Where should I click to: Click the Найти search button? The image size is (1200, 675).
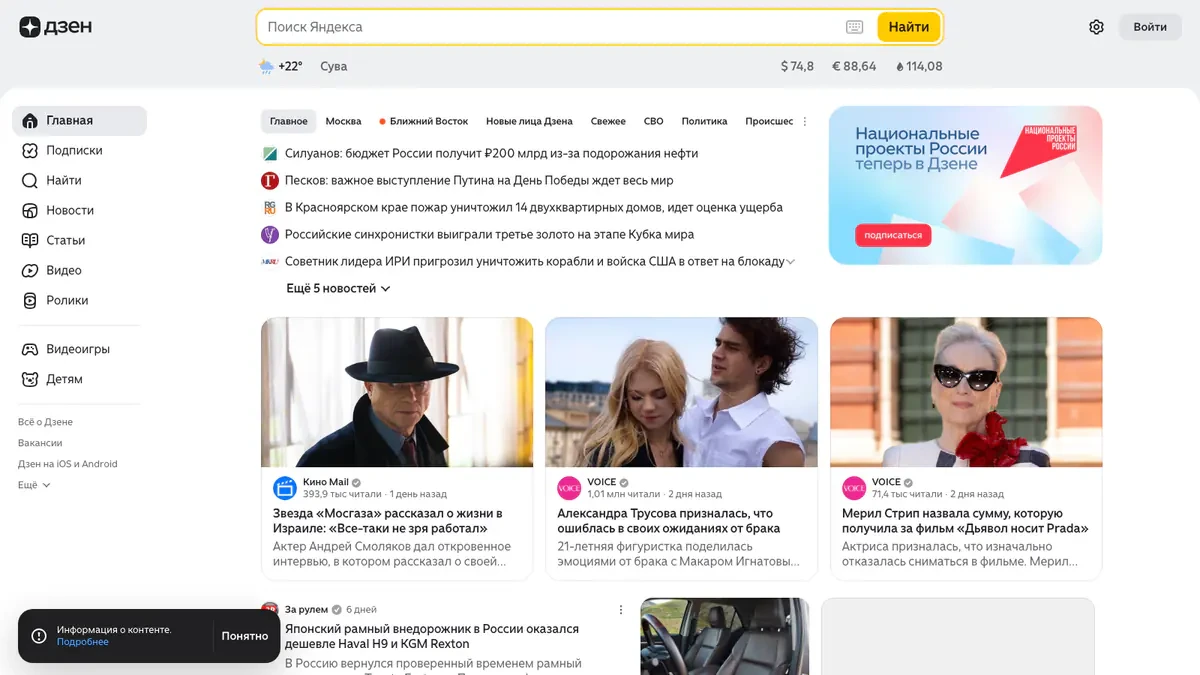(909, 27)
